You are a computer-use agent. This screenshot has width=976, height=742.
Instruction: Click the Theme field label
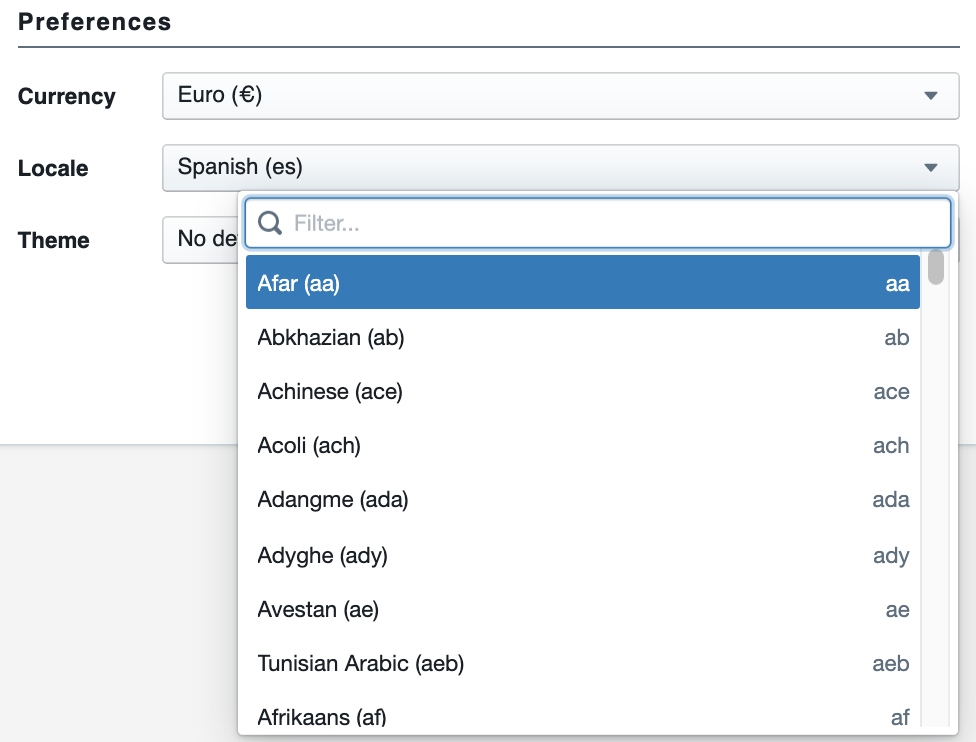[54, 241]
